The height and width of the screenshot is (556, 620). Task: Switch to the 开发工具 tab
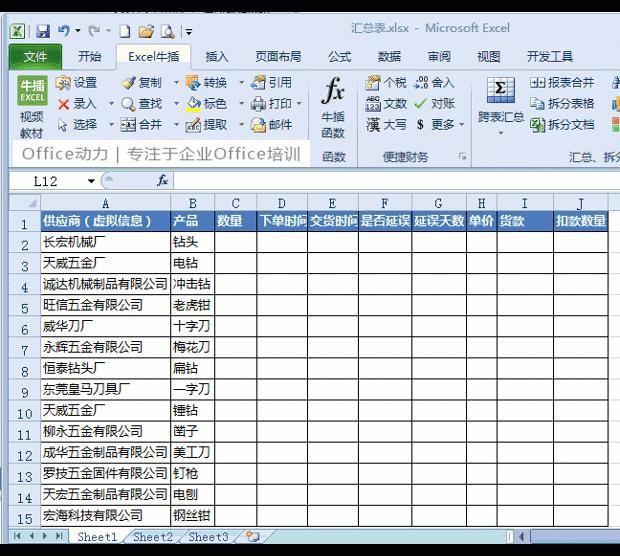550,57
